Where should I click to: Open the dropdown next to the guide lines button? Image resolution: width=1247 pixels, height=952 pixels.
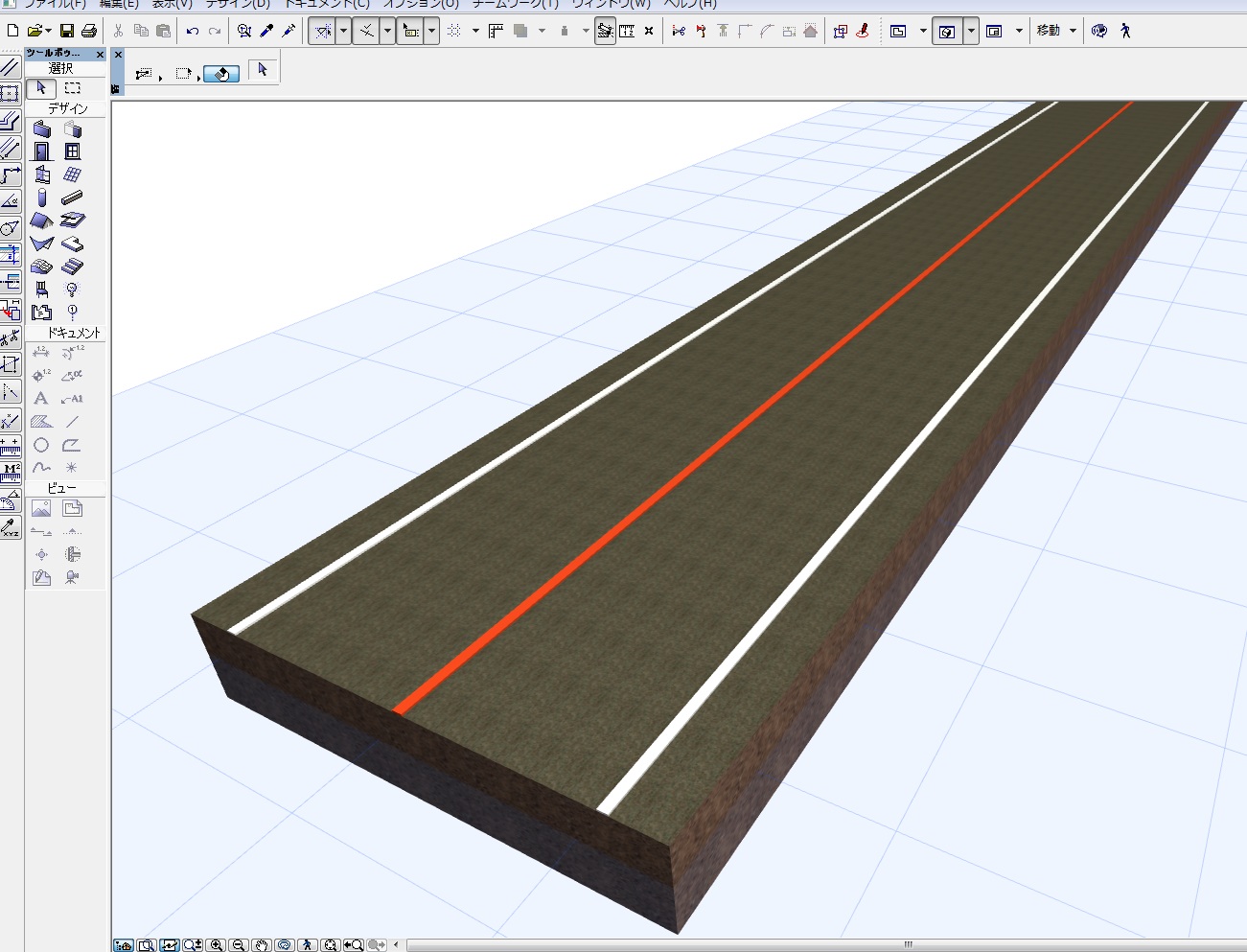tap(343, 32)
